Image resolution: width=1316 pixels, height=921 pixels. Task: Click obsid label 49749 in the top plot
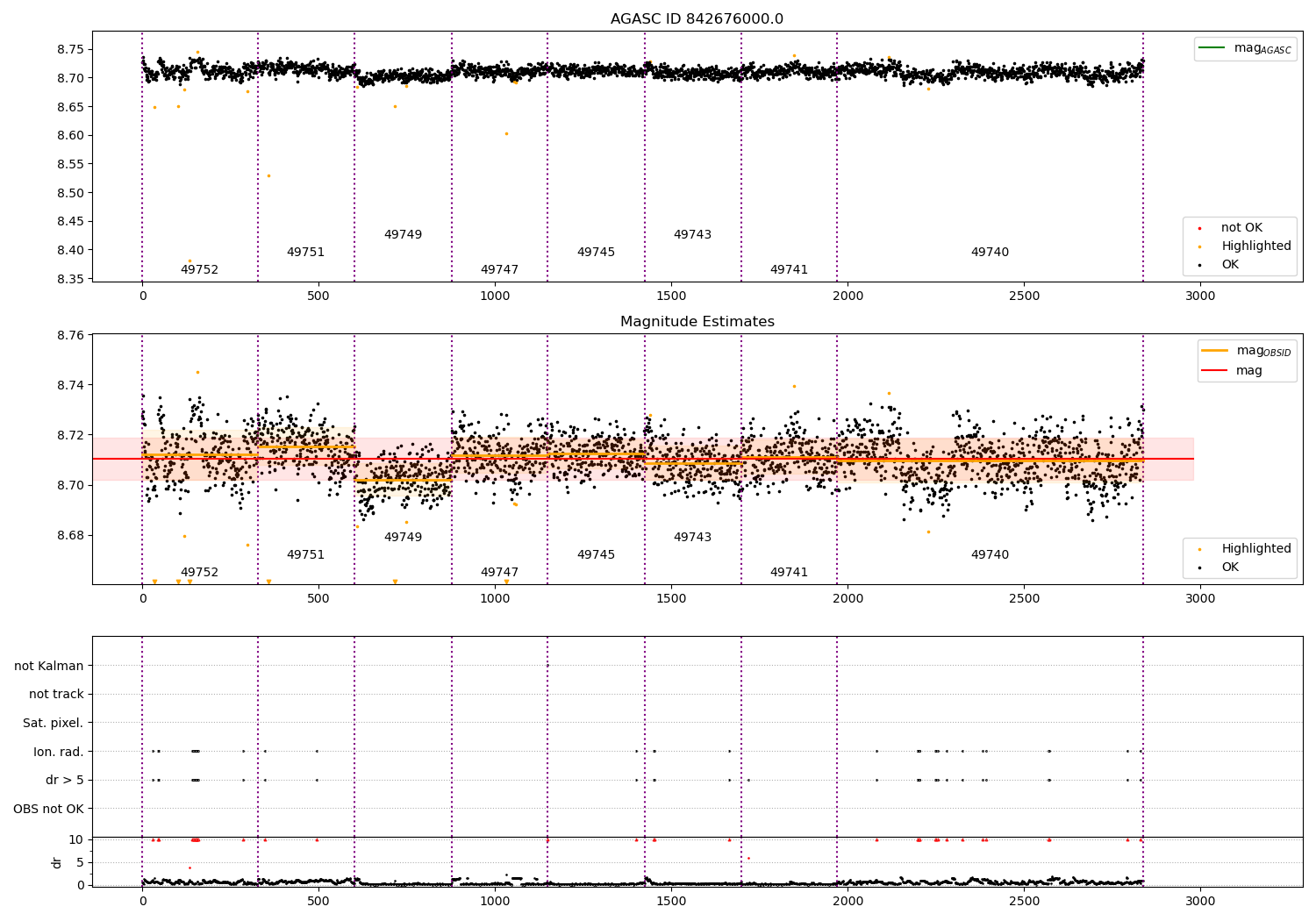[403, 235]
